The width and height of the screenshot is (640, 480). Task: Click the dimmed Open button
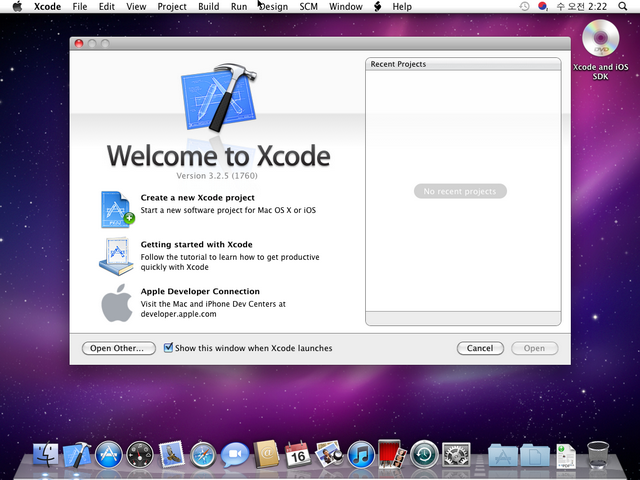[534, 348]
